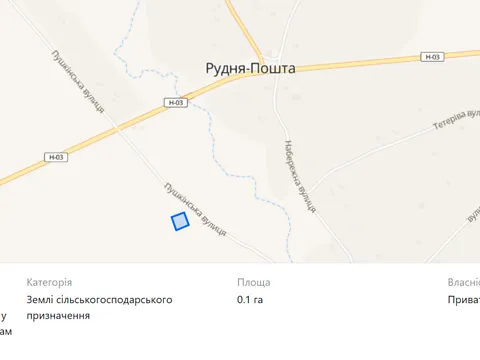Click the Н-03 shield near map center

click(x=176, y=102)
